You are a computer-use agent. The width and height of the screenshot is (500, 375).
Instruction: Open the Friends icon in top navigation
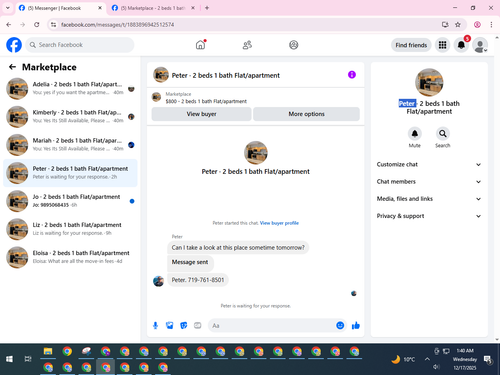coord(247,45)
